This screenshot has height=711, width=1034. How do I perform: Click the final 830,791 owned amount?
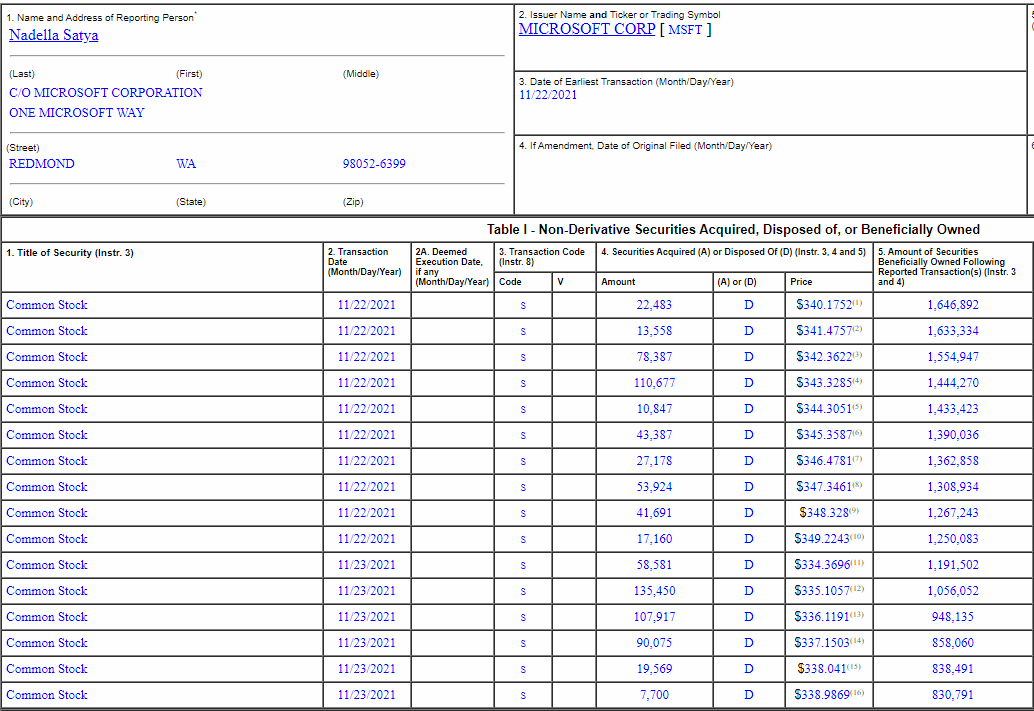[x=953, y=695]
